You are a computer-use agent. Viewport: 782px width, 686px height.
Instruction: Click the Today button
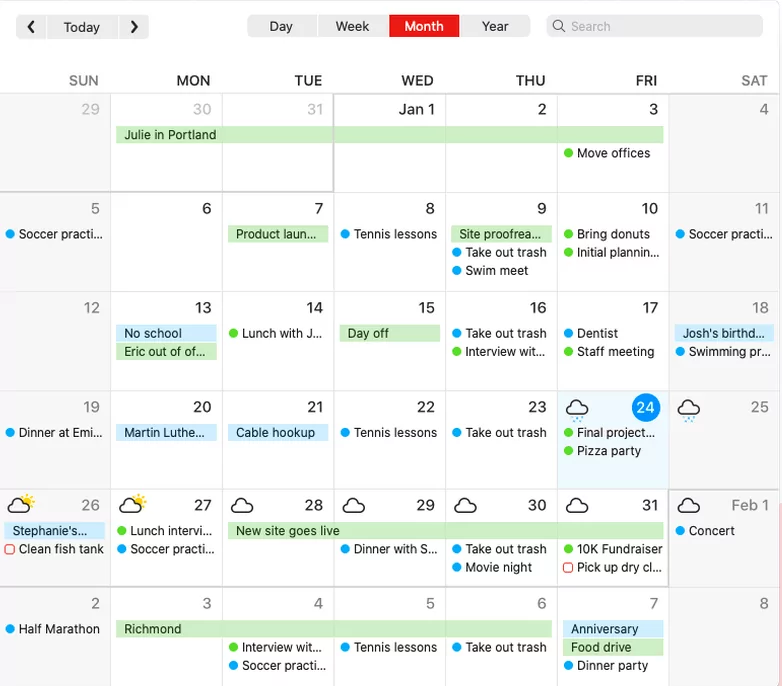(82, 27)
